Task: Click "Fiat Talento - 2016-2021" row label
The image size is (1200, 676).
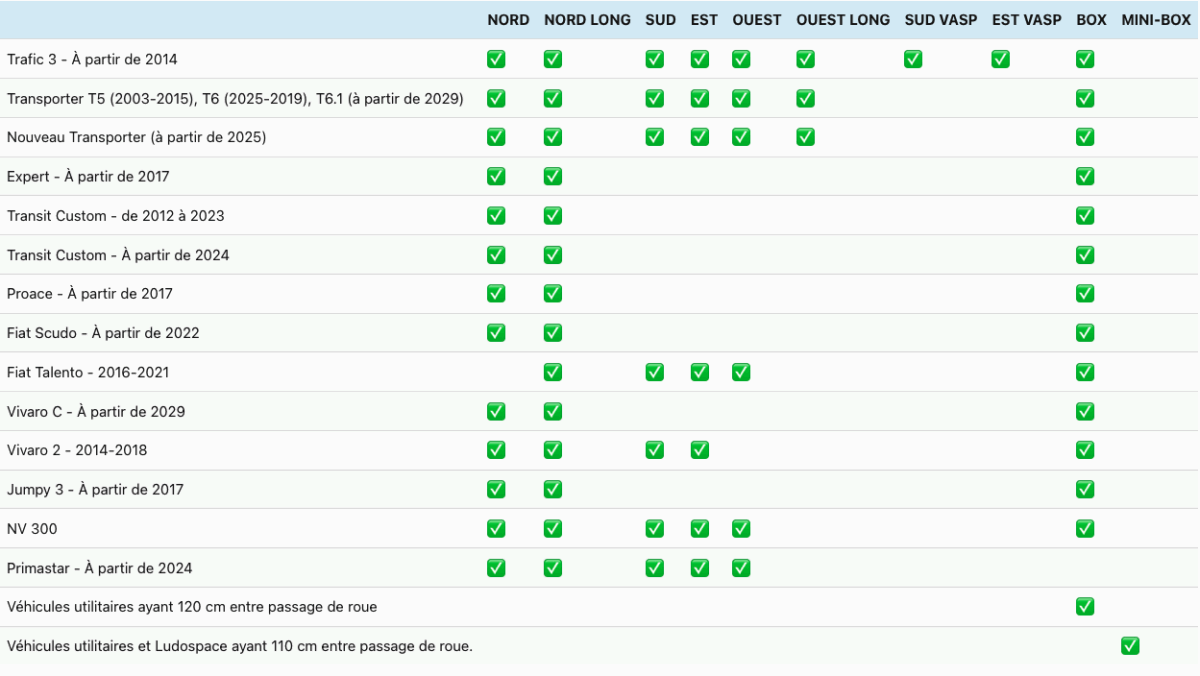Action: coord(88,372)
